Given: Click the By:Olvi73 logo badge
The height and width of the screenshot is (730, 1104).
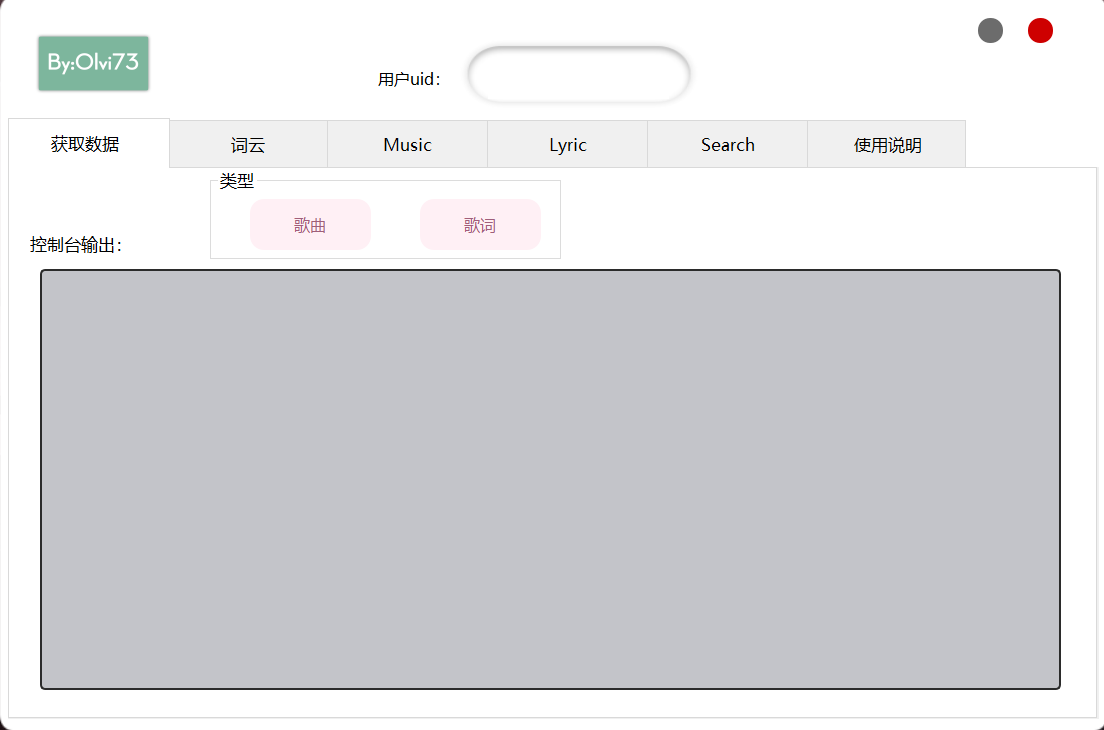Looking at the screenshot, I should click(x=93, y=63).
